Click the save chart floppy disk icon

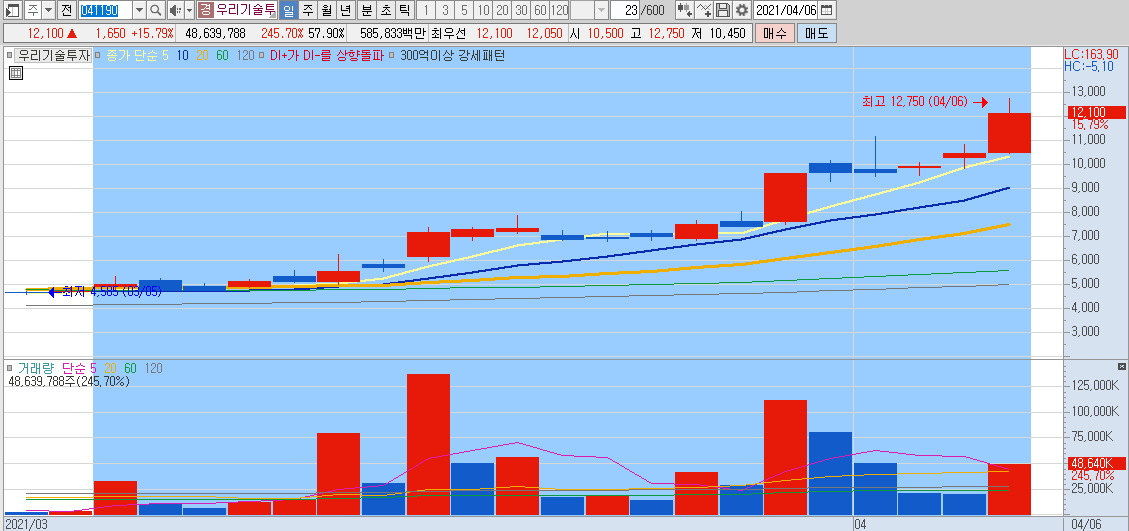click(x=723, y=10)
